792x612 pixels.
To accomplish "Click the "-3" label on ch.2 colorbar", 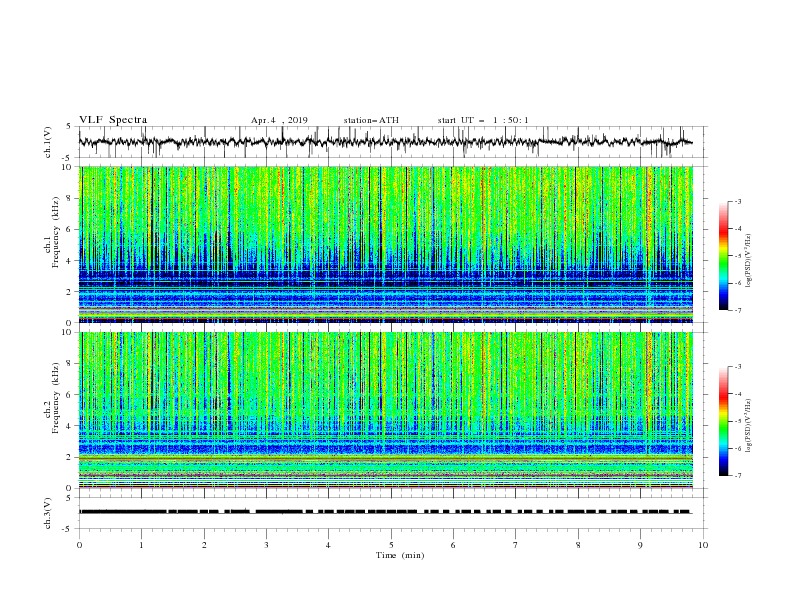I will [737, 367].
